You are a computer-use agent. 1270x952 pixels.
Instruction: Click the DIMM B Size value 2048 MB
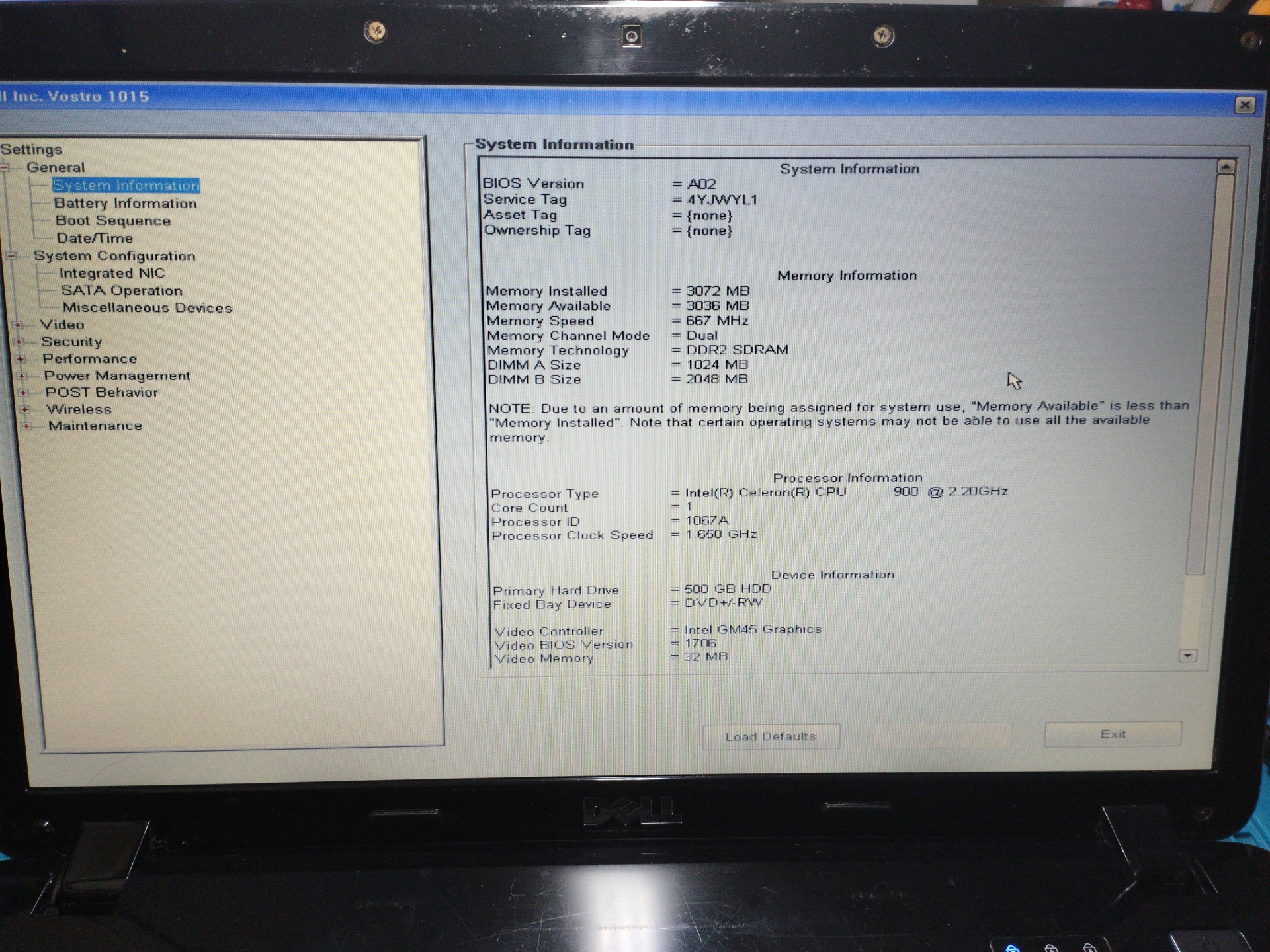[x=716, y=379]
